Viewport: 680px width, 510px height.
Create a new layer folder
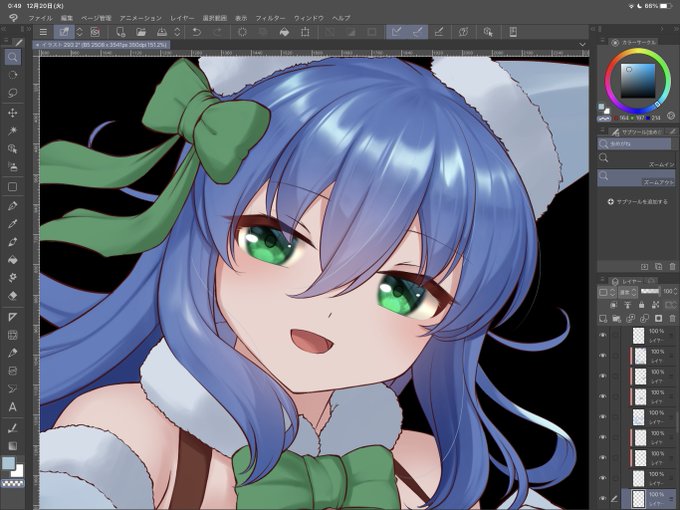[x=617, y=319]
